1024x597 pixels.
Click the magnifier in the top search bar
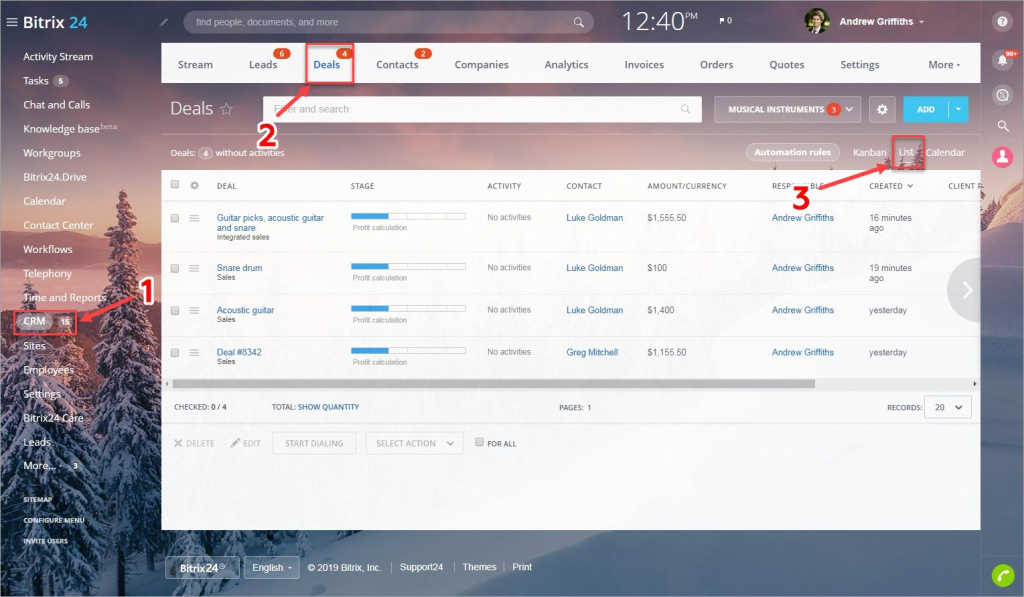pos(579,22)
